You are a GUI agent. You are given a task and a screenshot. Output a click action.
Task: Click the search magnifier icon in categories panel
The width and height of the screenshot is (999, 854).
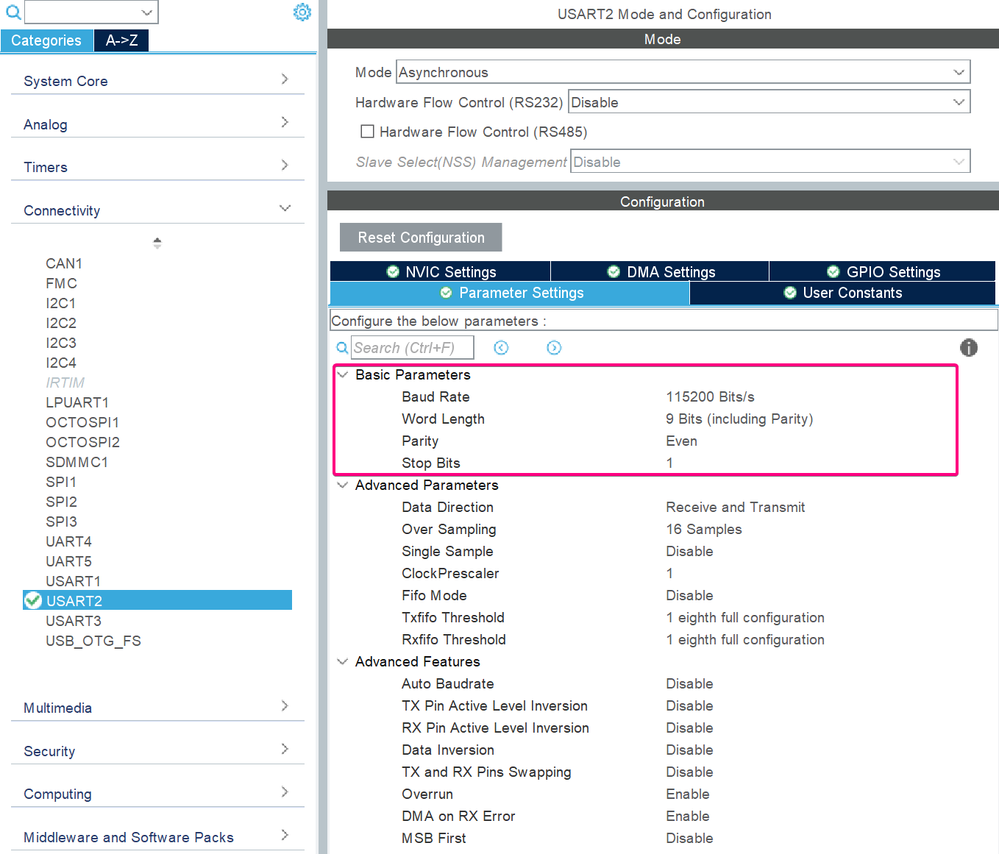(13, 11)
